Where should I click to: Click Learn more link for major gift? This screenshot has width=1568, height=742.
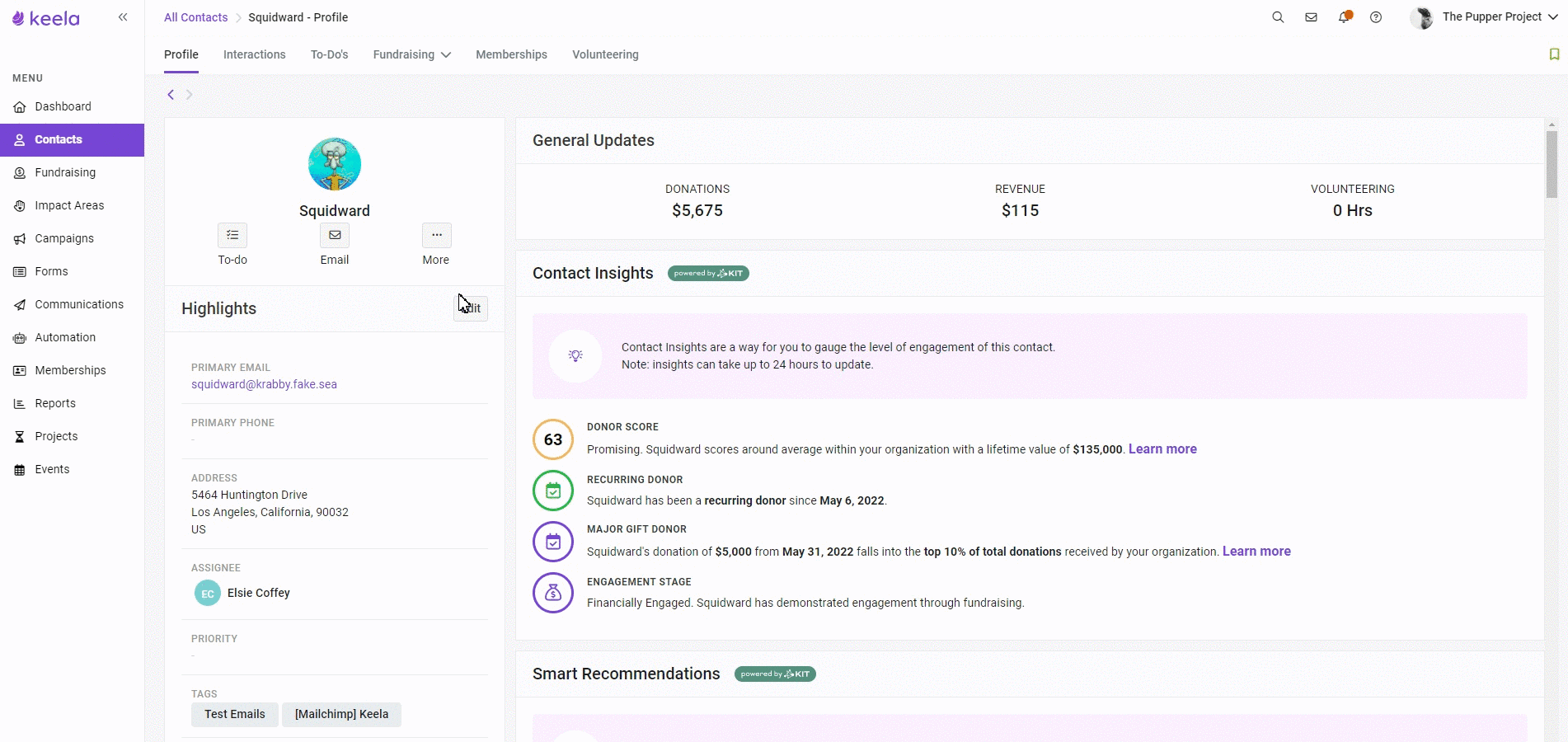tap(1256, 552)
